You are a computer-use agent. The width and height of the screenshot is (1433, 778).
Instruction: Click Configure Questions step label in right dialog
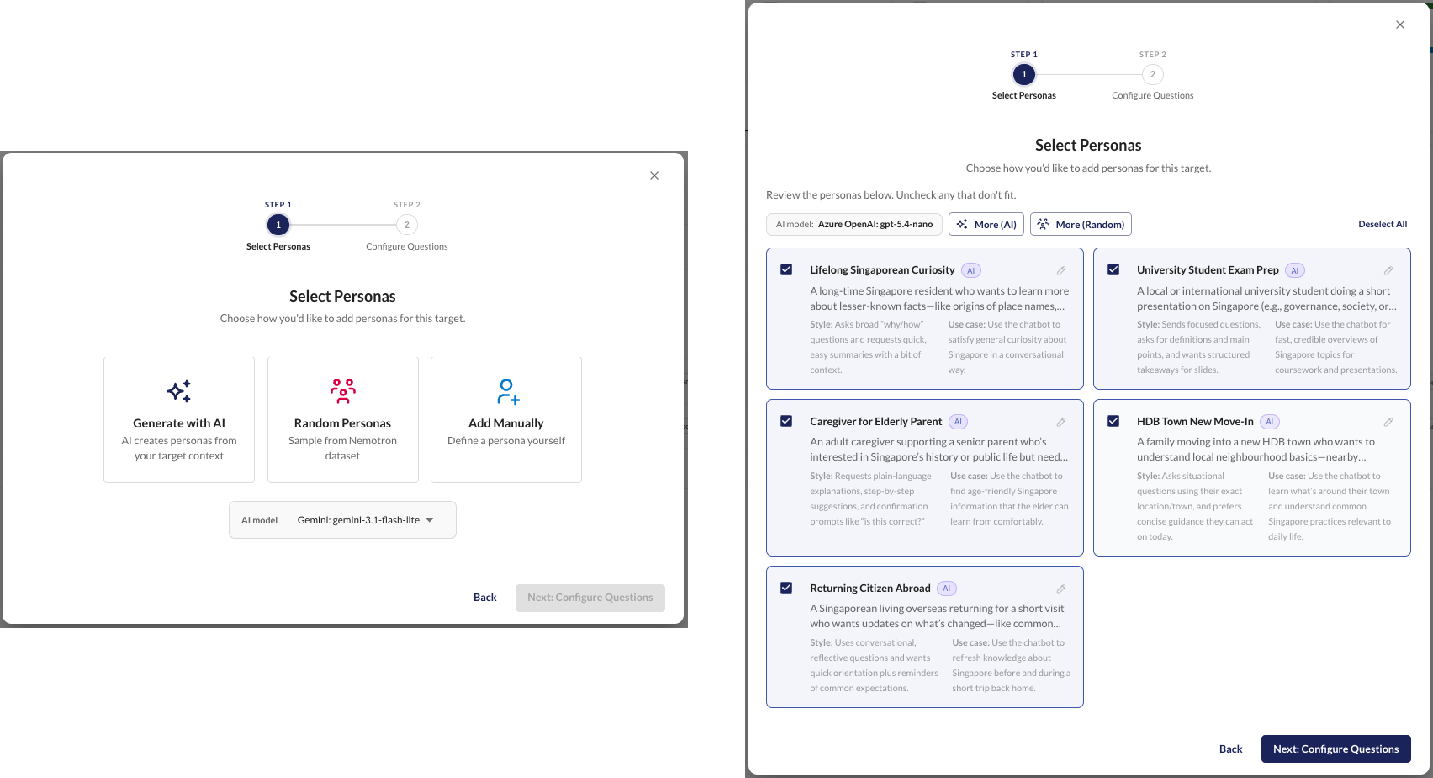(x=1152, y=96)
